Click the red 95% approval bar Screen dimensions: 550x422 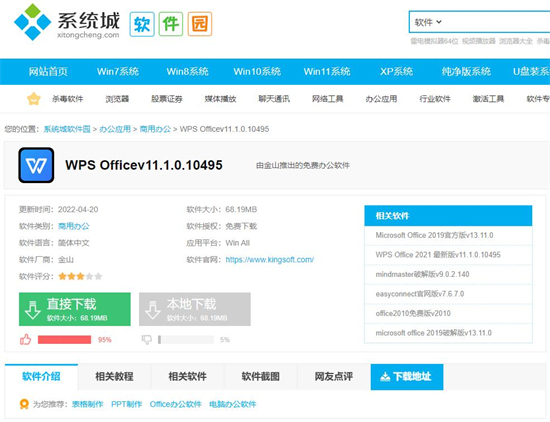65,340
